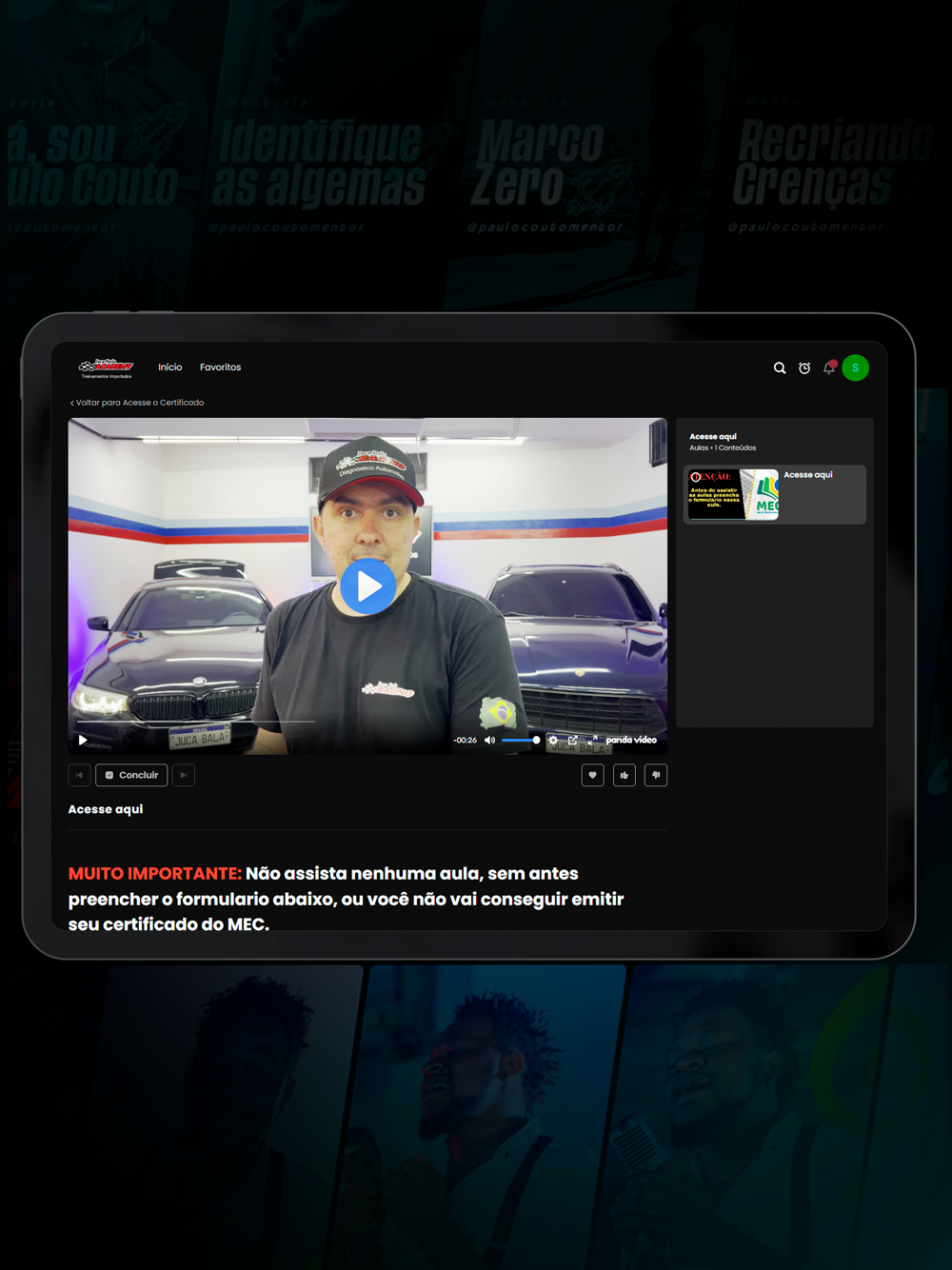Click Voltar para Acesse o Certificado link
Screen dimensions: 952x1270
(x=137, y=403)
